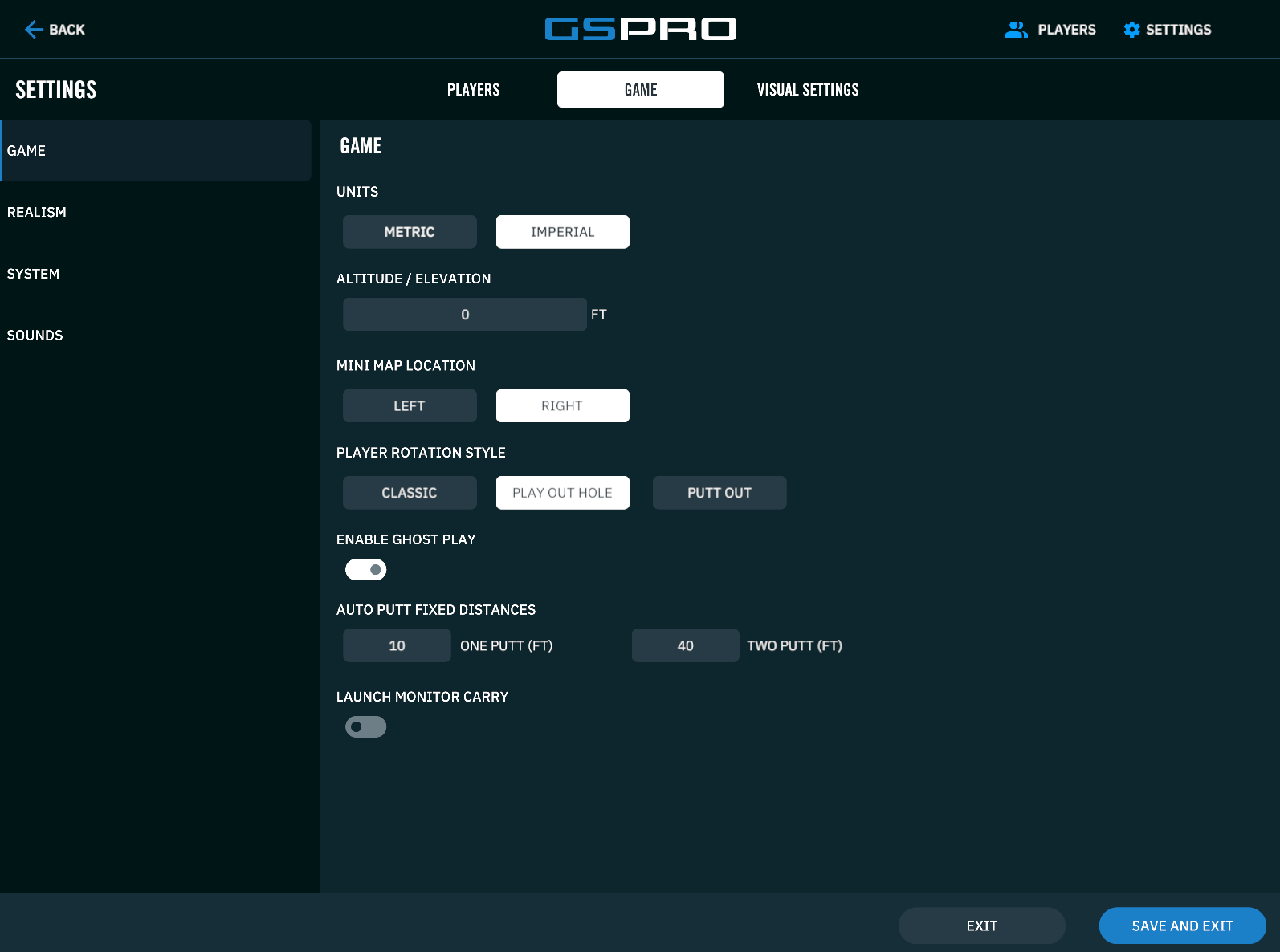The width and height of the screenshot is (1280, 952).
Task: Click the GSPro logo
Action: (x=640, y=30)
